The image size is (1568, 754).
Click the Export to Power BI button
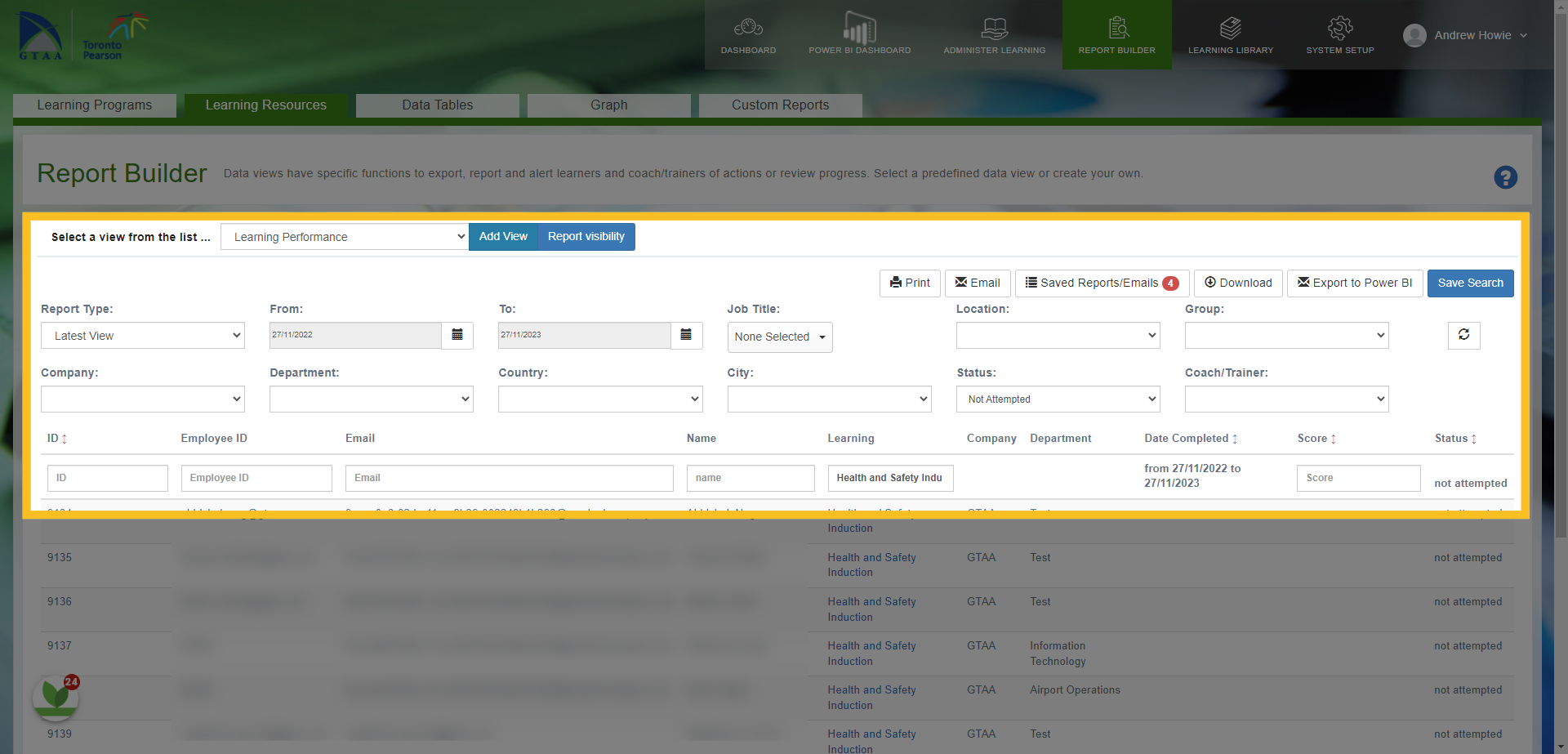(1355, 283)
